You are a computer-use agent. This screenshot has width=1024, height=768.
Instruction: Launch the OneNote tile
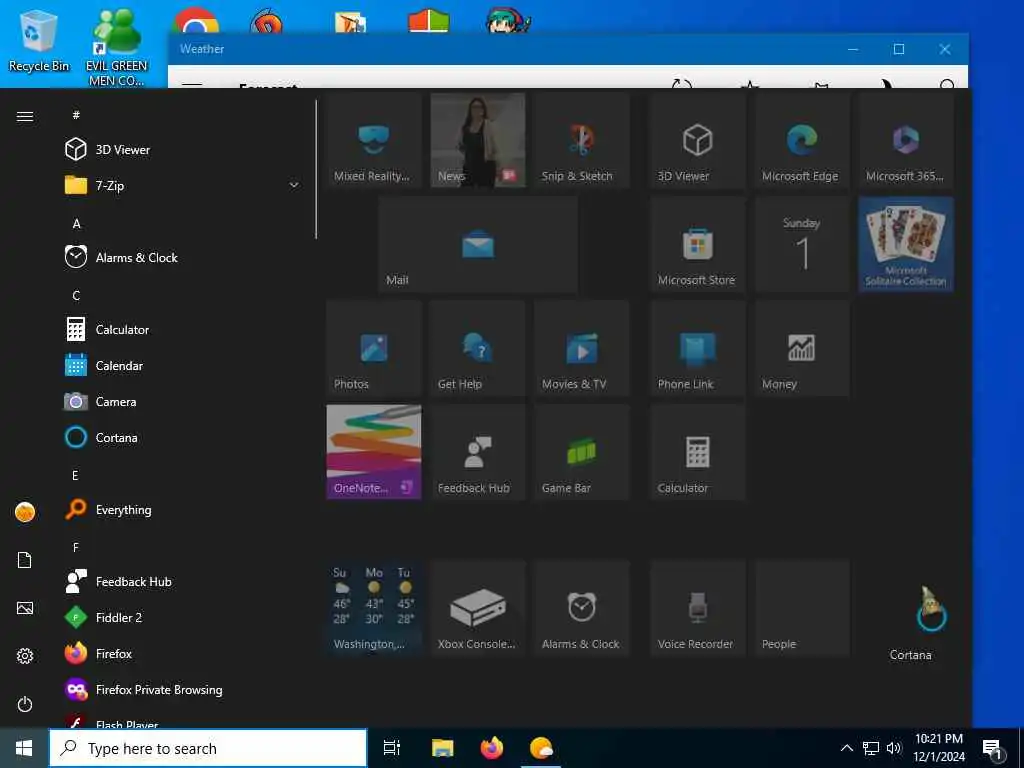[x=374, y=452]
